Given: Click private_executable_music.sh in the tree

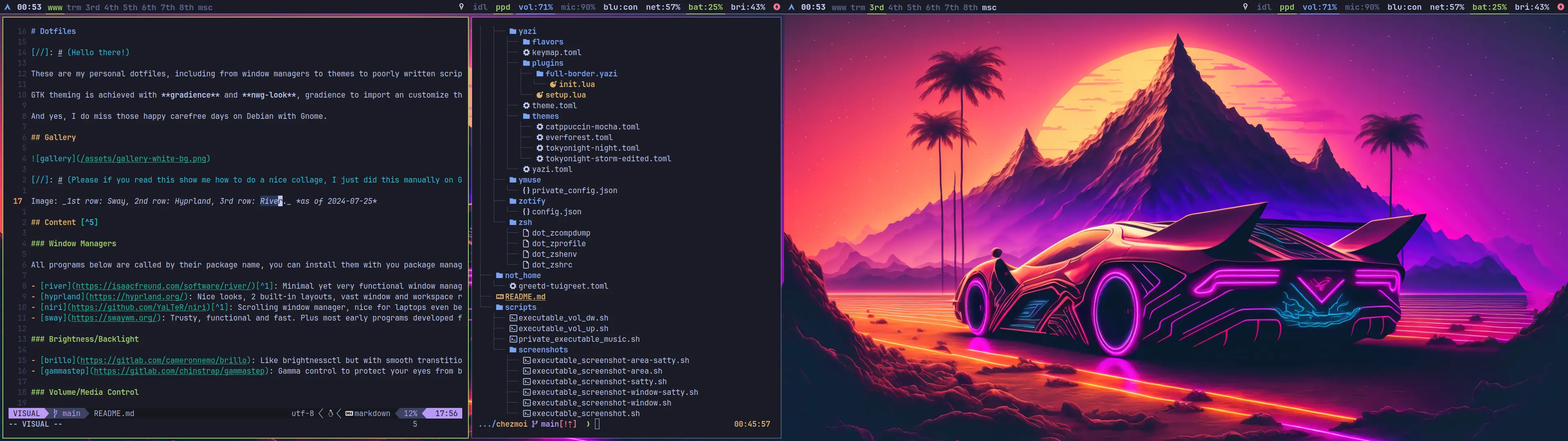Looking at the screenshot, I should pyautogui.click(x=579, y=339).
